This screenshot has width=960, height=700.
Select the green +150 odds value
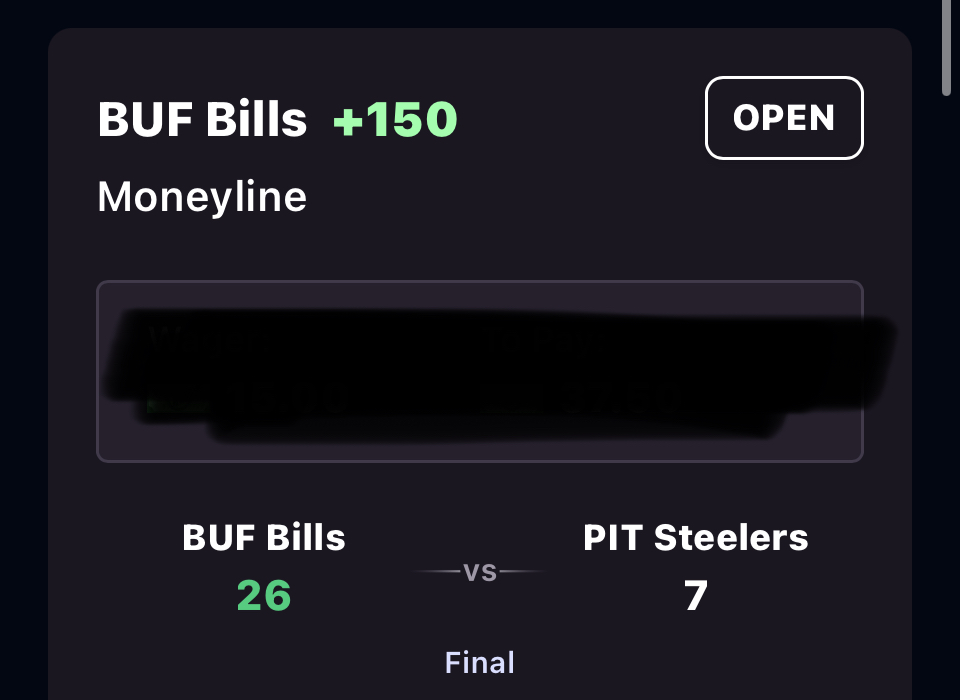coord(395,120)
